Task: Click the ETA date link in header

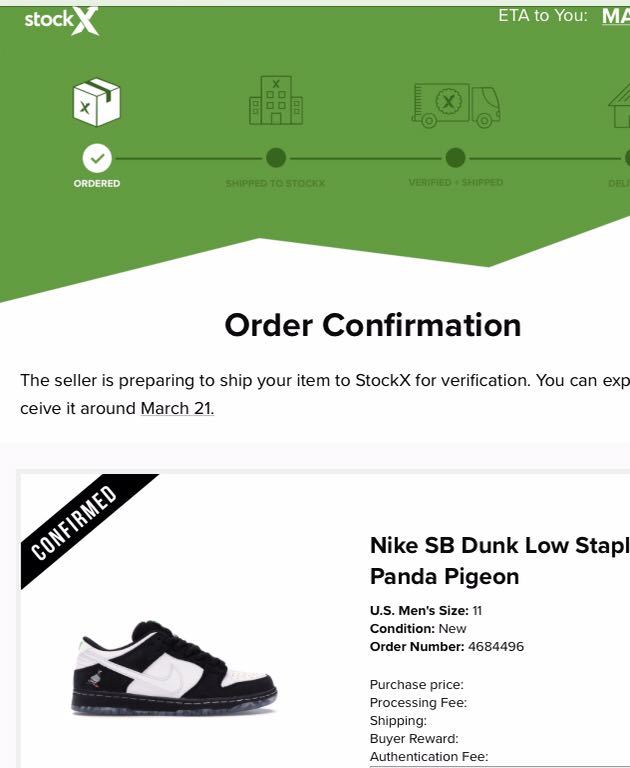Action: 616,16
